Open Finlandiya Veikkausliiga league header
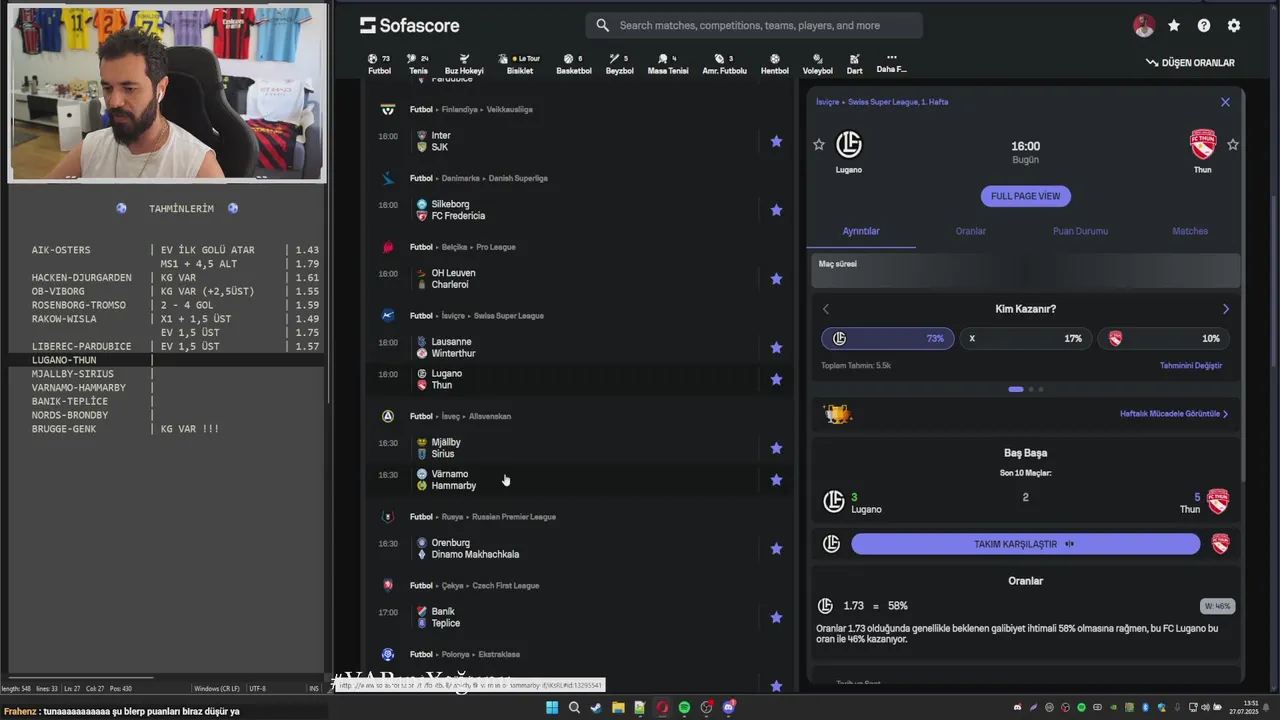This screenshot has width=1280, height=720. [470, 109]
